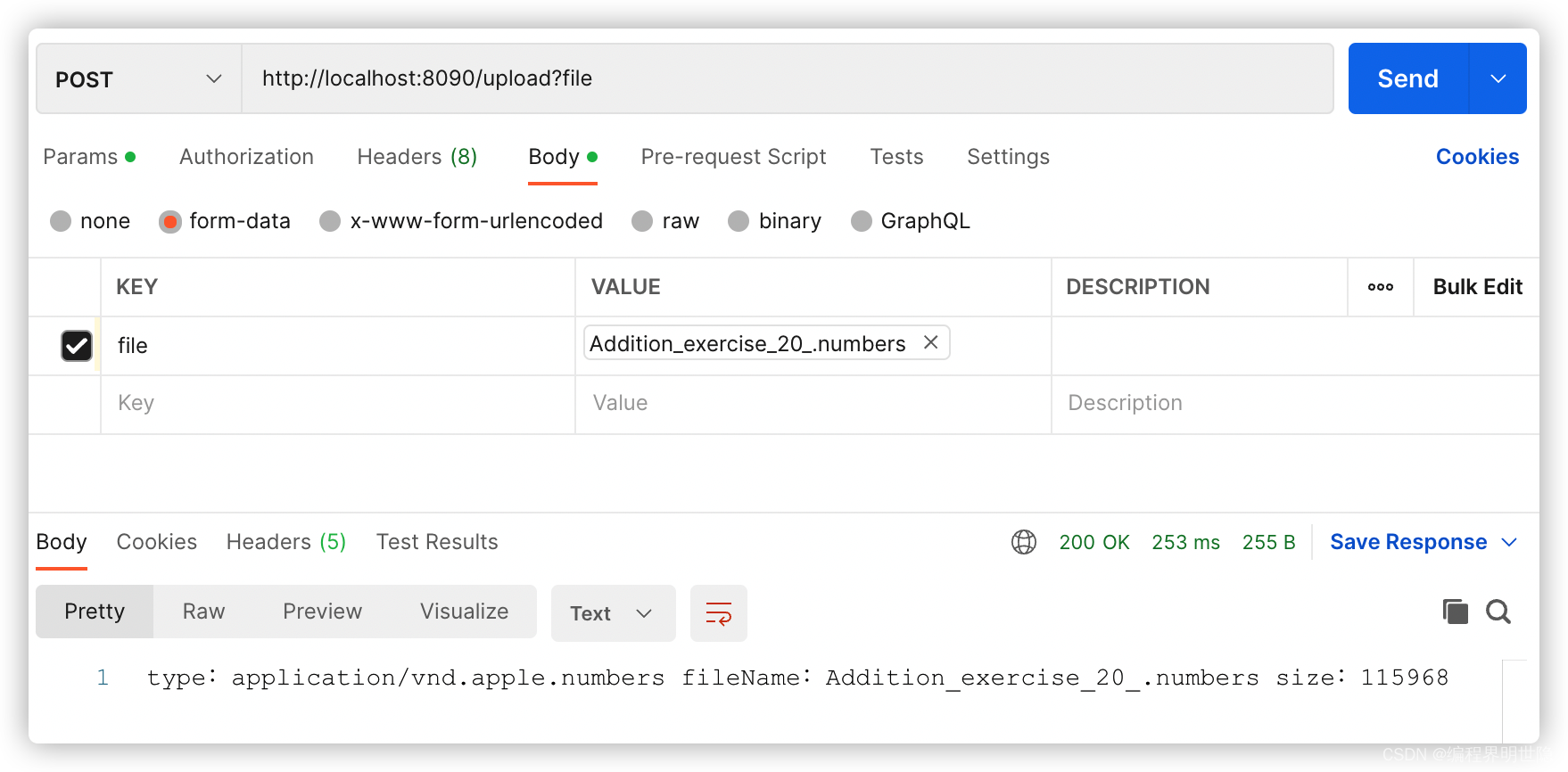Switch the response view to Raw

(x=203, y=612)
